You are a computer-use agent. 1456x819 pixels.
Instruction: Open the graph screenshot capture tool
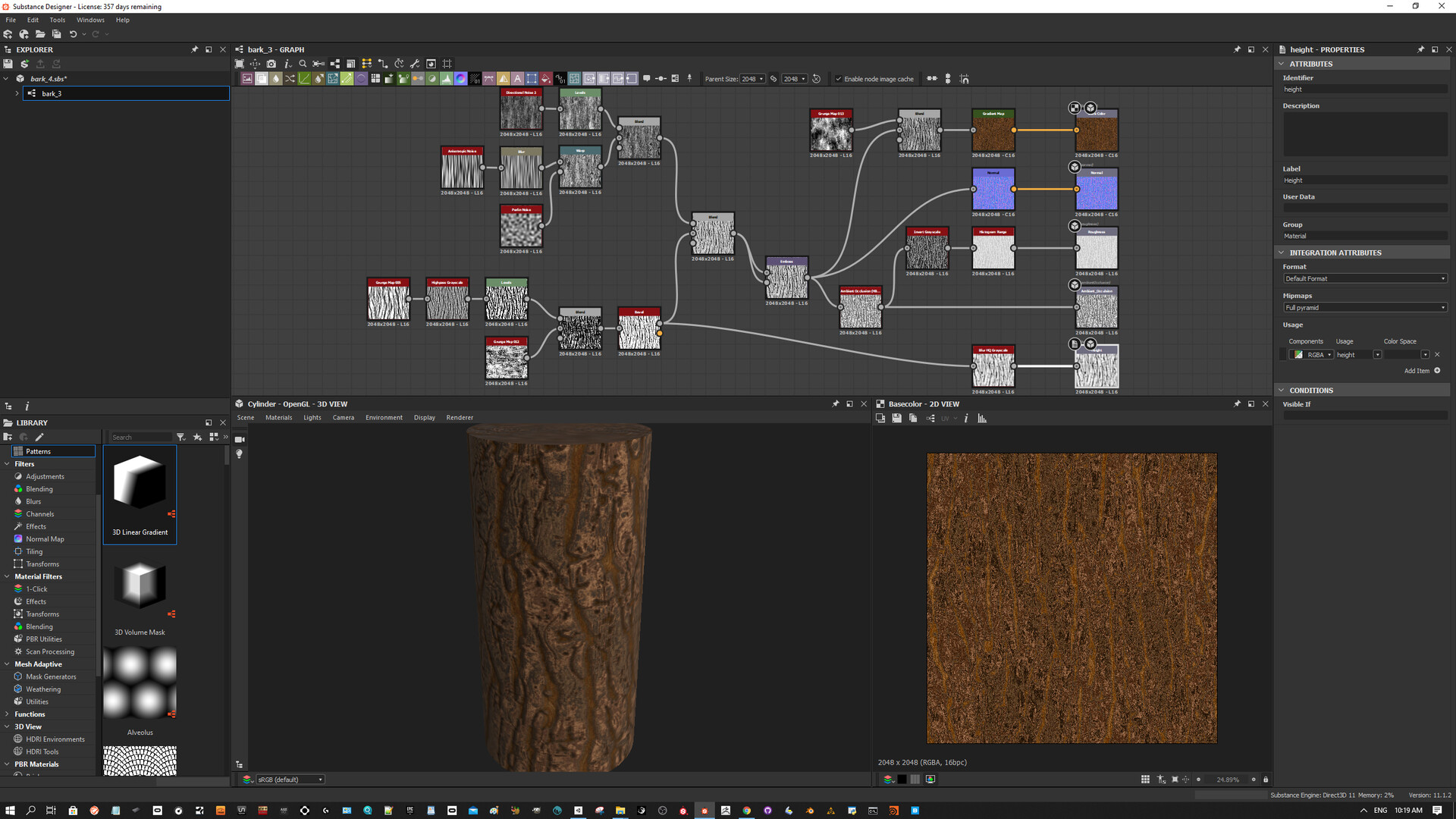pyautogui.click(x=271, y=64)
